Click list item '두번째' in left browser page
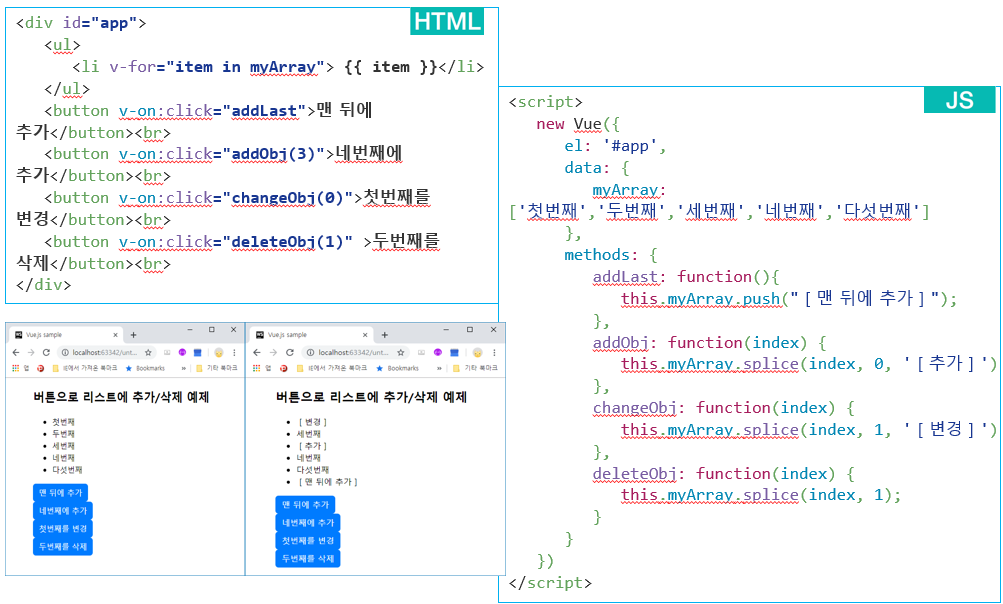 (63, 434)
